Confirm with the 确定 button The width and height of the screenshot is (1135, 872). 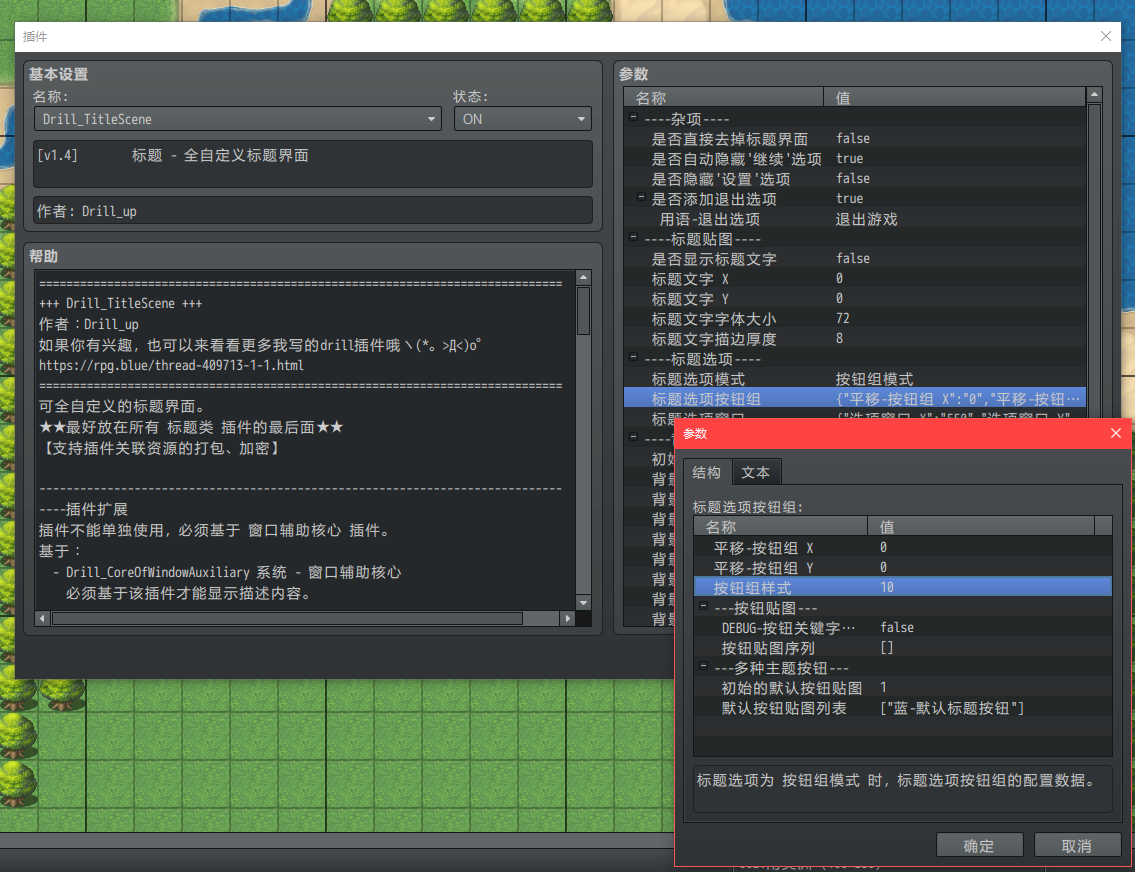pyautogui.click(x=979, y=845)
